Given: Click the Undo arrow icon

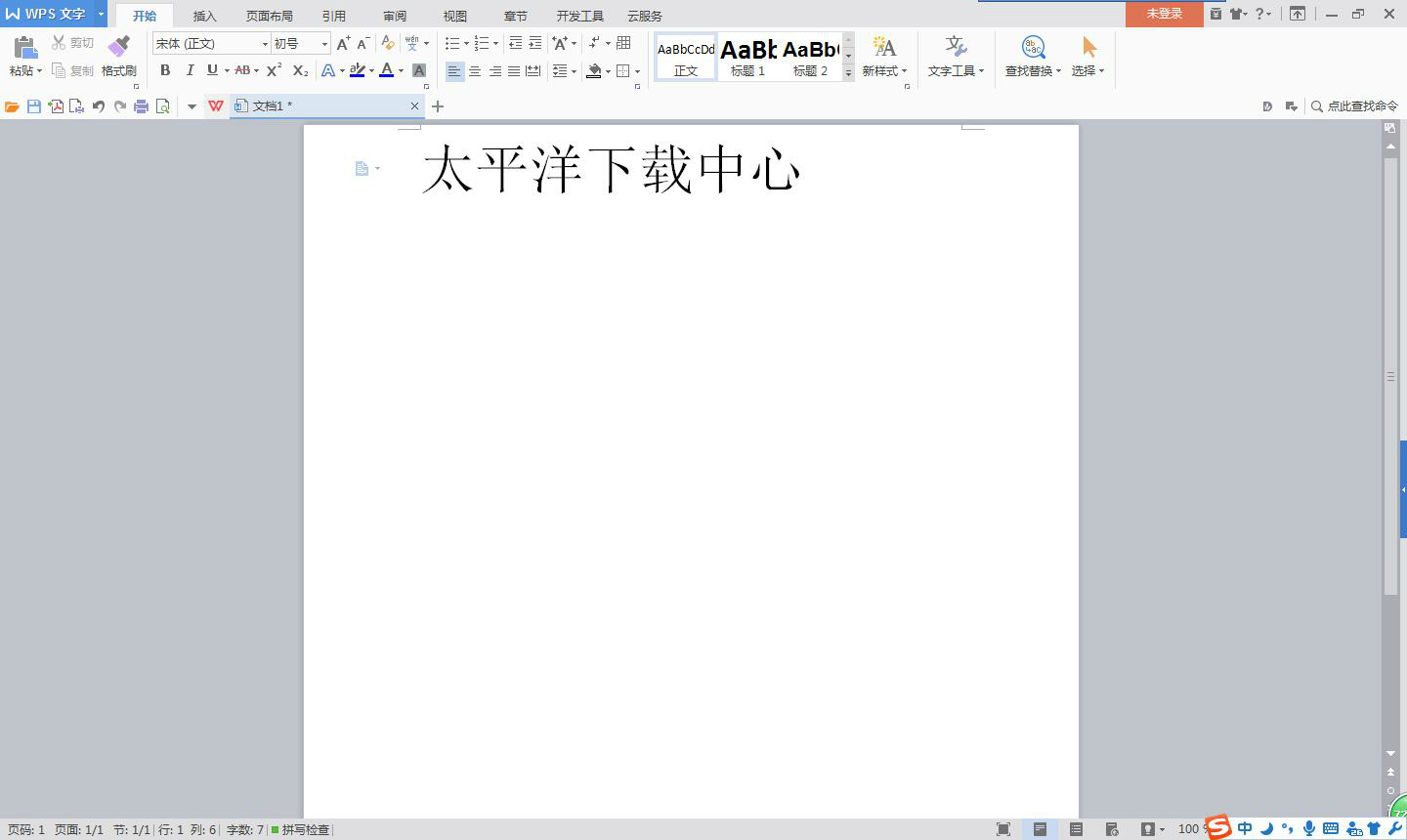Looking at the screenshot, I should (x=98, y=106).
